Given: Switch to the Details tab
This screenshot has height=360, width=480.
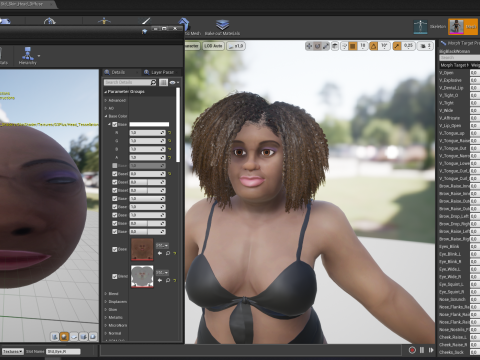Looking at the screenshot, I should click(118, 72).
